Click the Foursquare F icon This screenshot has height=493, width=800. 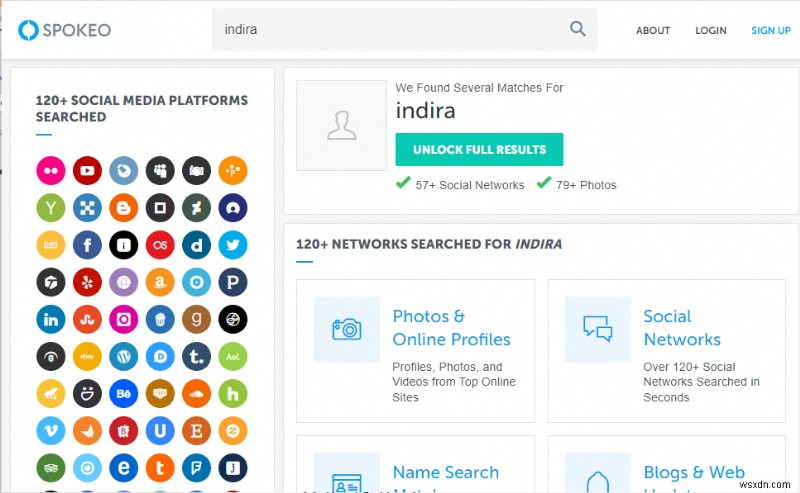click(196, 468)
